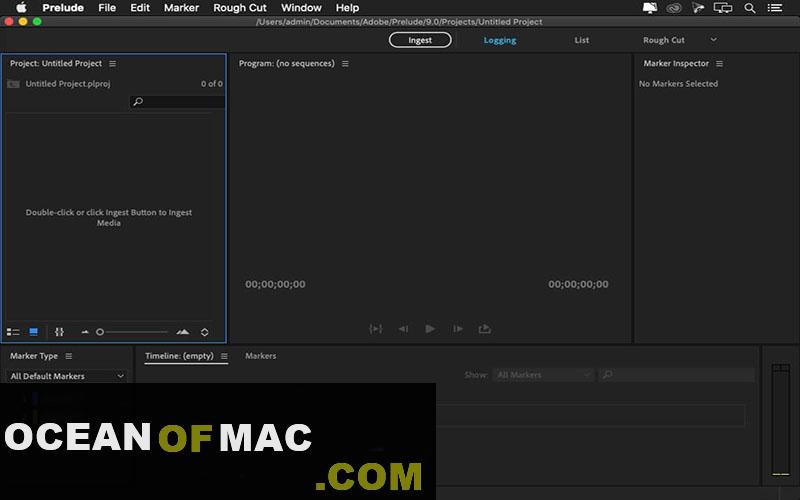Click the sort up-down arrows icon

coord(205,332)
